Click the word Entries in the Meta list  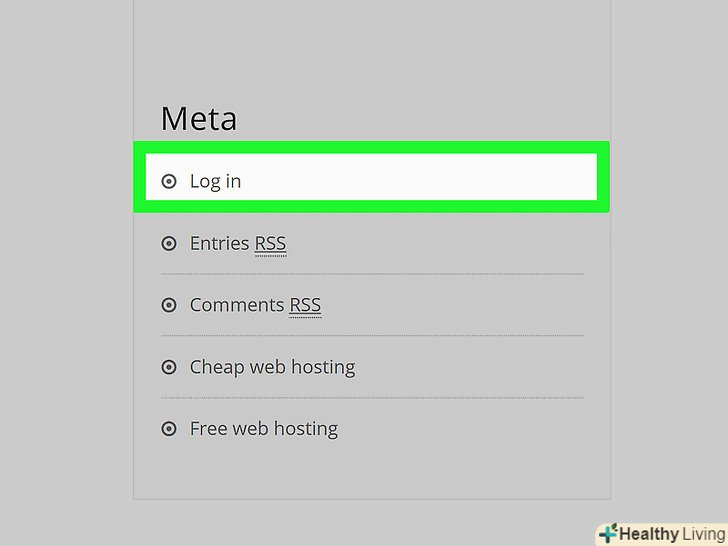[219, 243]
